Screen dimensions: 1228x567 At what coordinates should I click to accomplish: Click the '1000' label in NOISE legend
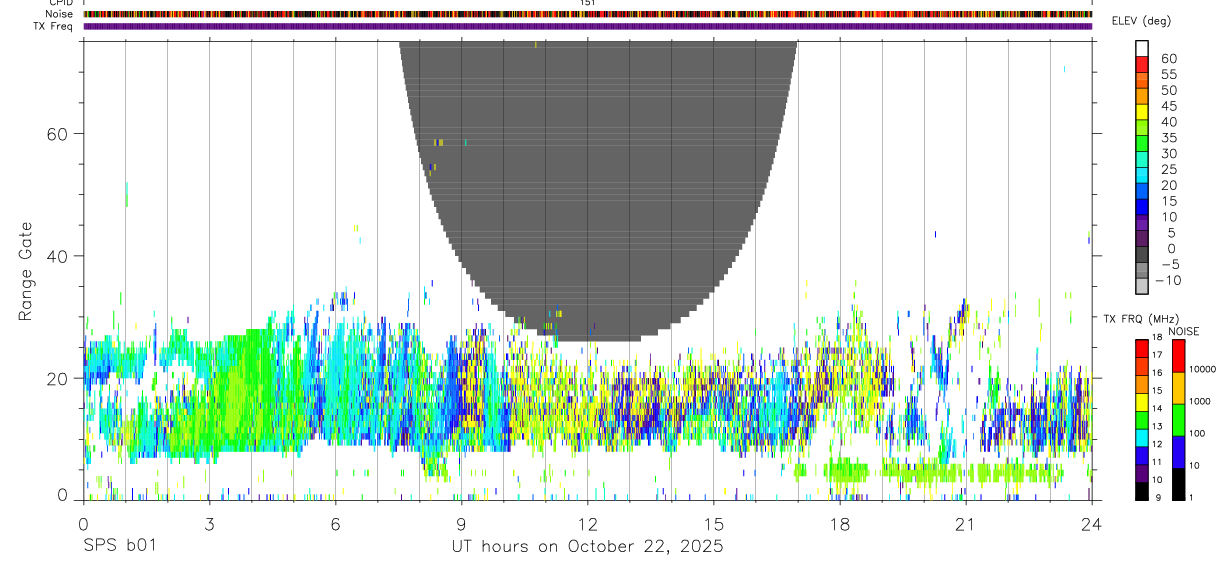(x=1202, y=401)
